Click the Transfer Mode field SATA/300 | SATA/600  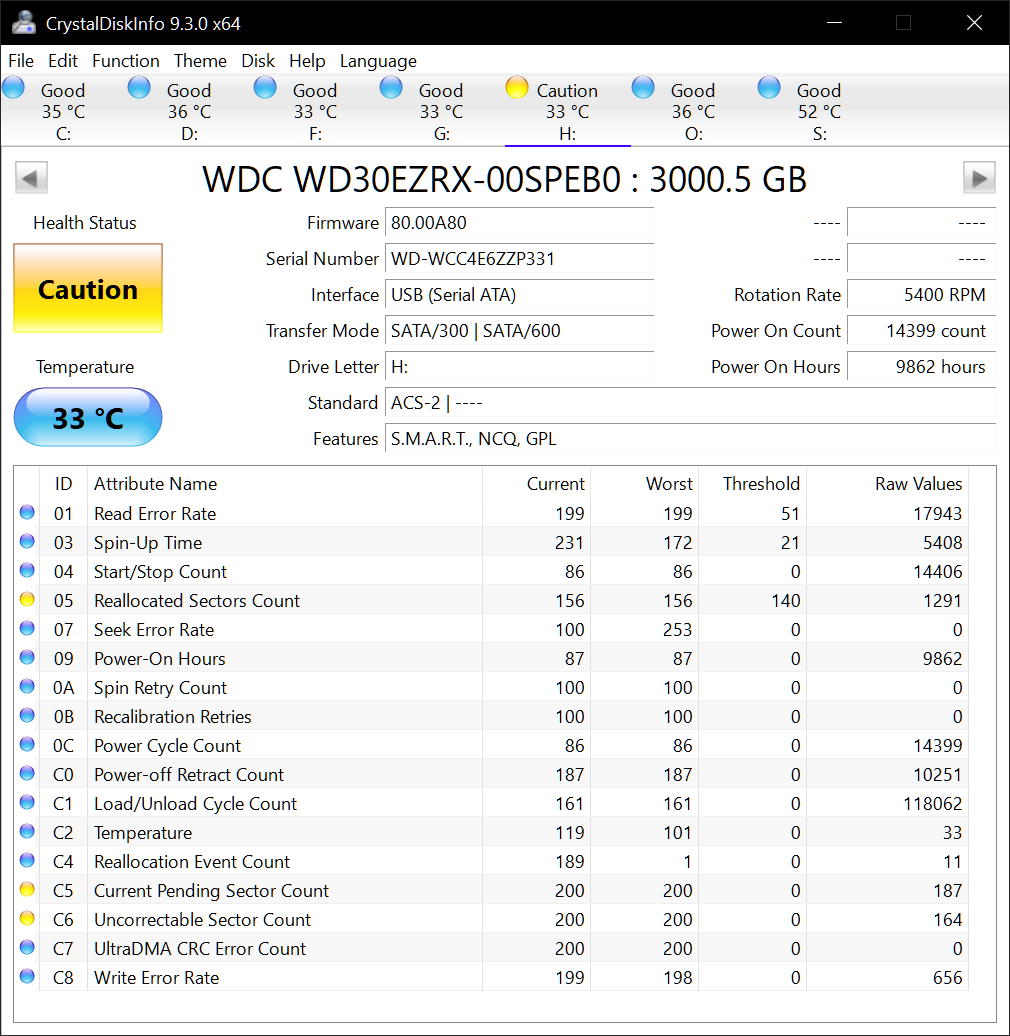520,330
